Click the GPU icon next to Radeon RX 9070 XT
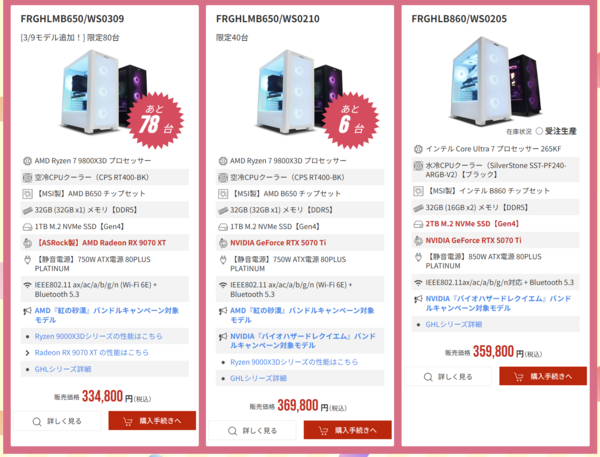The image size is (600, 457). [27, 243]
